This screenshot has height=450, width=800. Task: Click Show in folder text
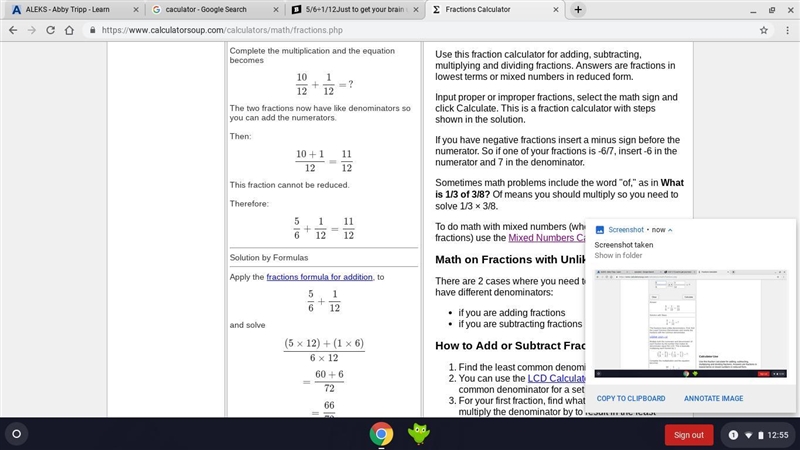618,256
